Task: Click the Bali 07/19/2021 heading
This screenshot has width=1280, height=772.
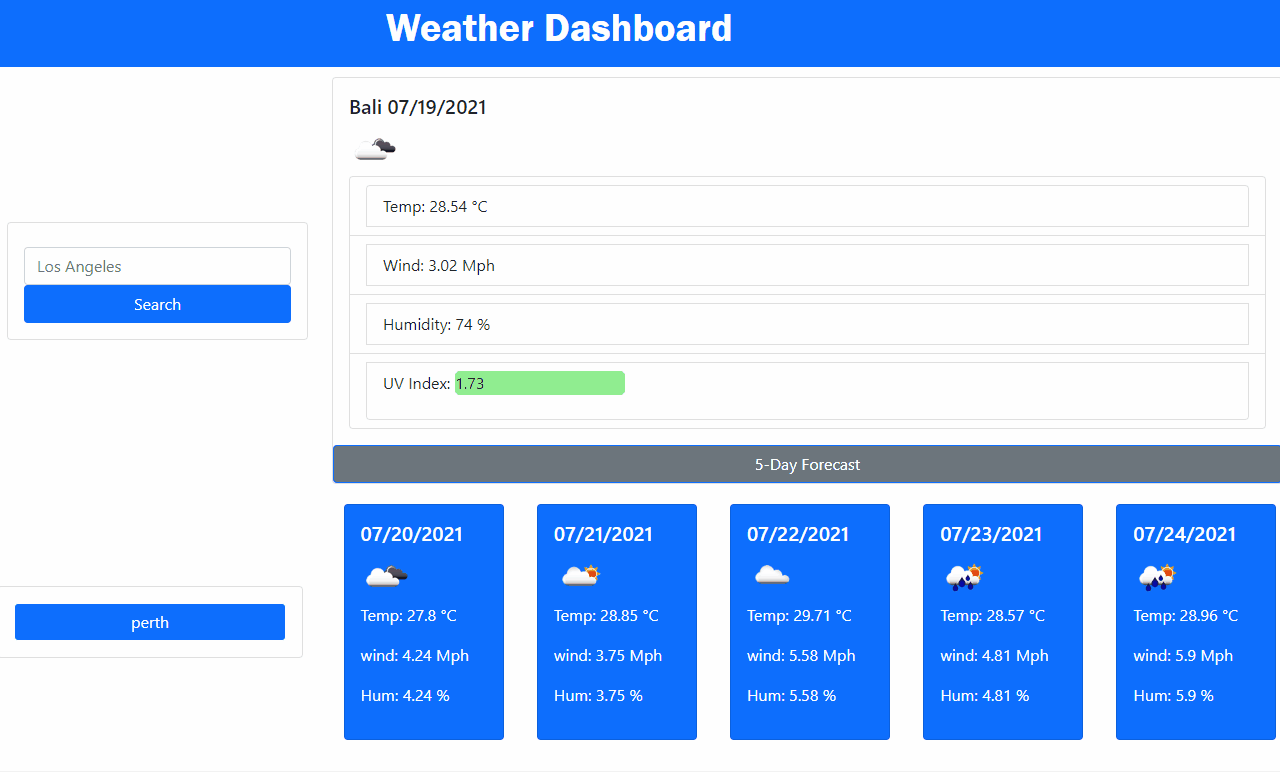Action: tap(418, 107)
